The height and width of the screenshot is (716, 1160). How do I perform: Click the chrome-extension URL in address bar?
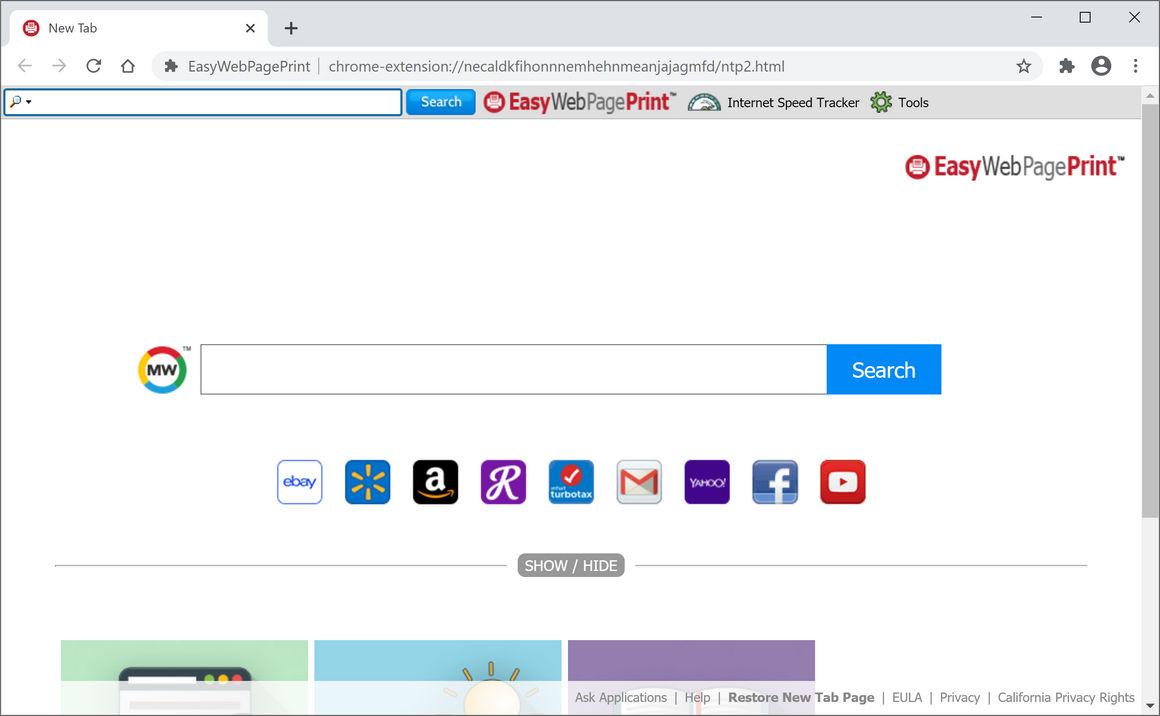pyautogui.click(x=556, y=67)
